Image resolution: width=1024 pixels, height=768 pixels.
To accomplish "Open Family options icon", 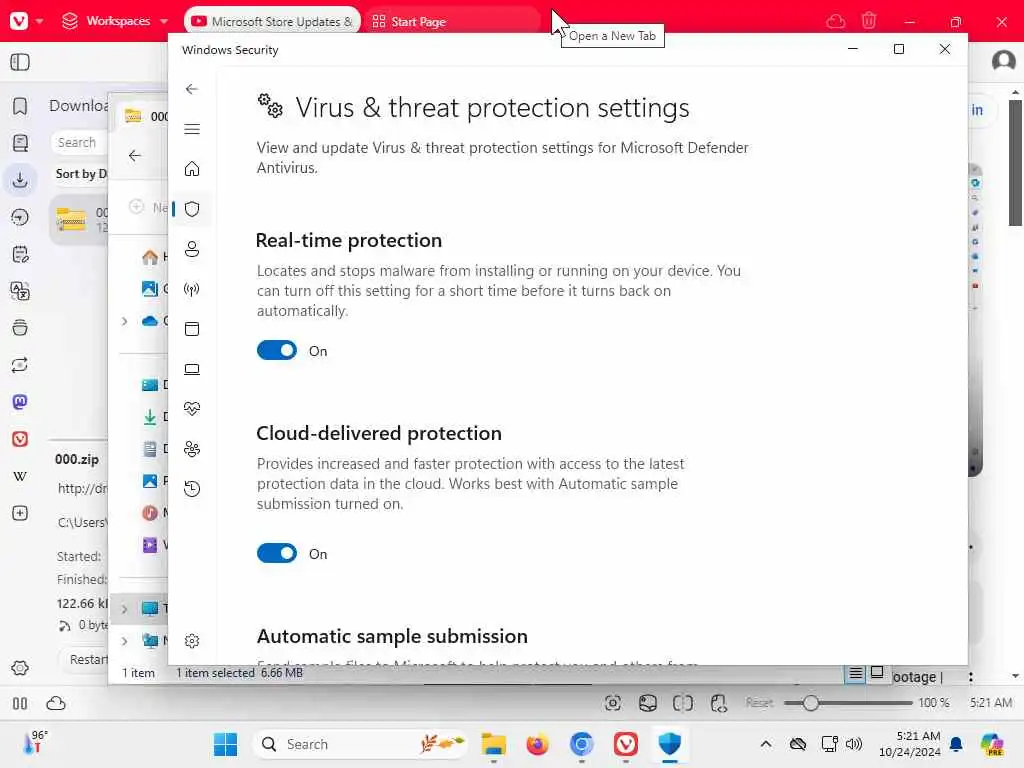I will (x=192, y=449).
